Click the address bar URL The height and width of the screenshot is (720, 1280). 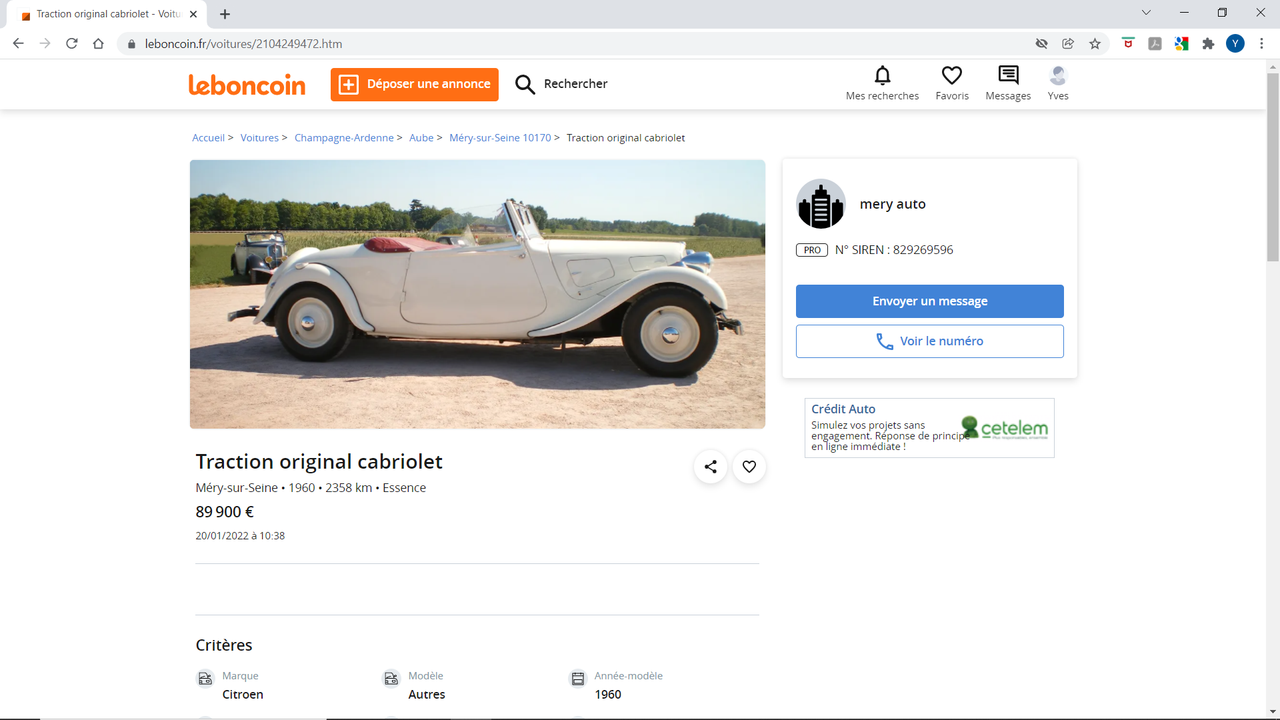pos(244,44)
